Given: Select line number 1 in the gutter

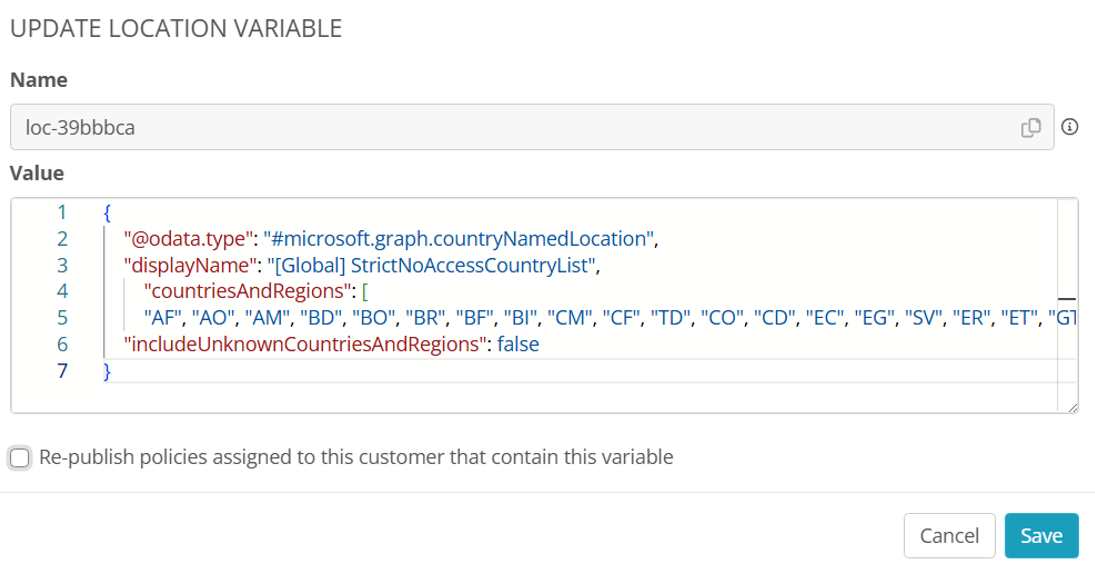Looking at the screenshot, I should click(62, 212).
